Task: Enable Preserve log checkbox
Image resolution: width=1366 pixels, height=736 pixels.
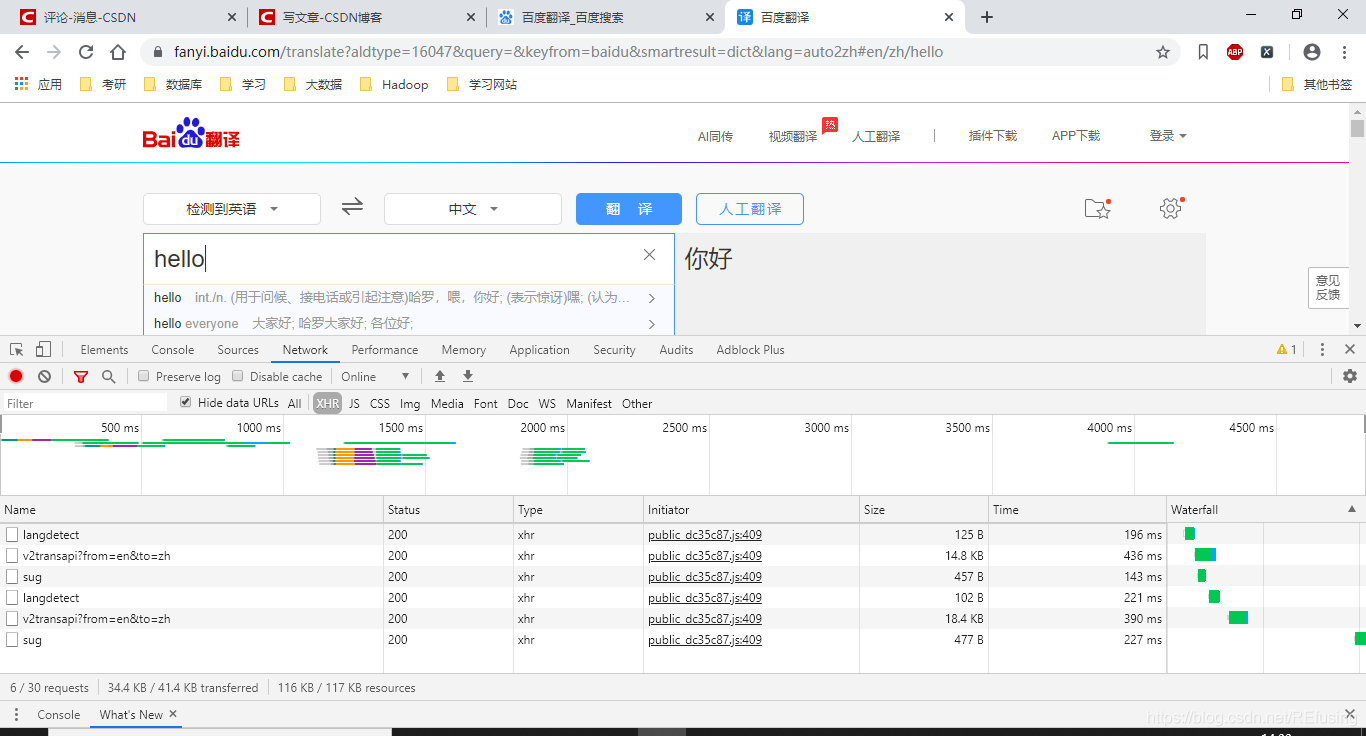Action: pyautogui.click(x=144, y=376)
